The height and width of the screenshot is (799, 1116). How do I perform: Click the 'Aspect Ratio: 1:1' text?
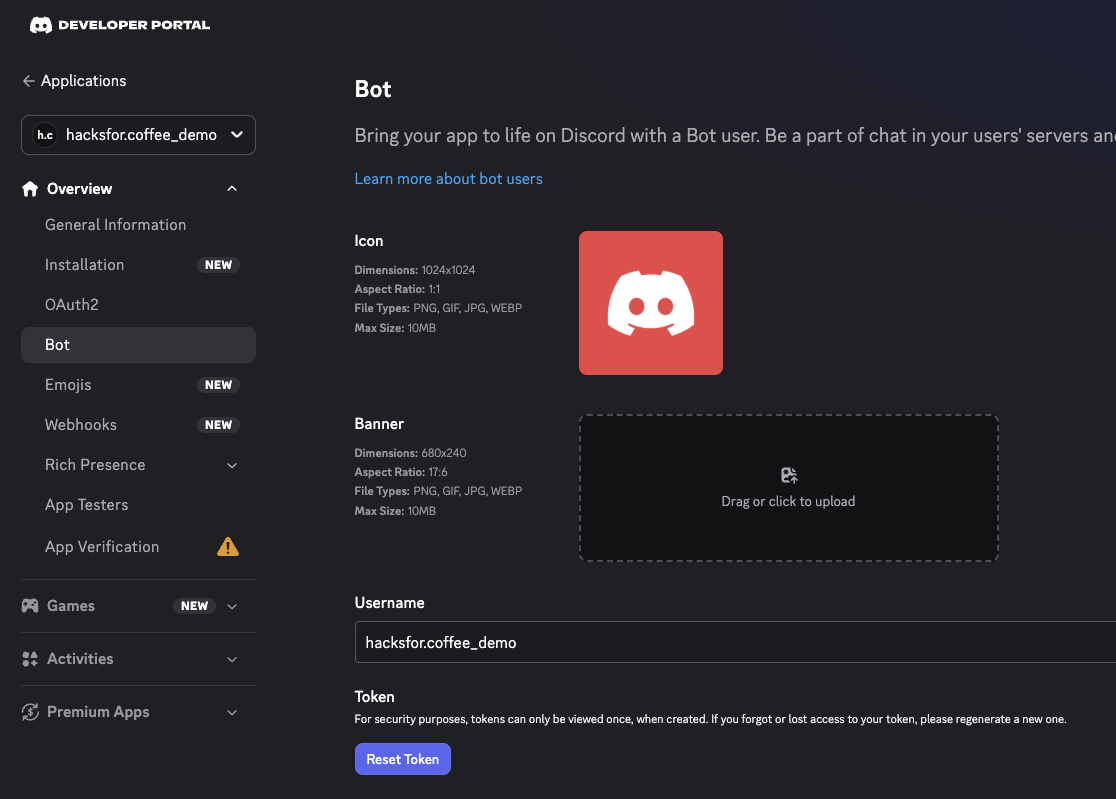point(397,290)
